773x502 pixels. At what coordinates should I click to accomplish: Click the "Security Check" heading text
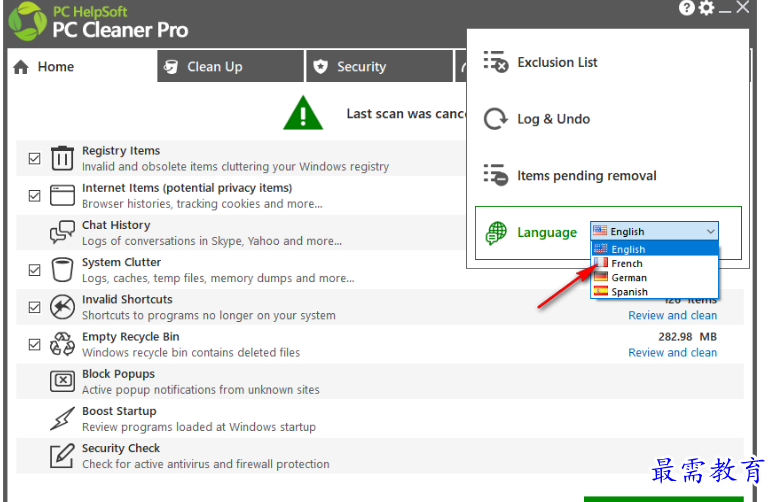tap(121, 448)
